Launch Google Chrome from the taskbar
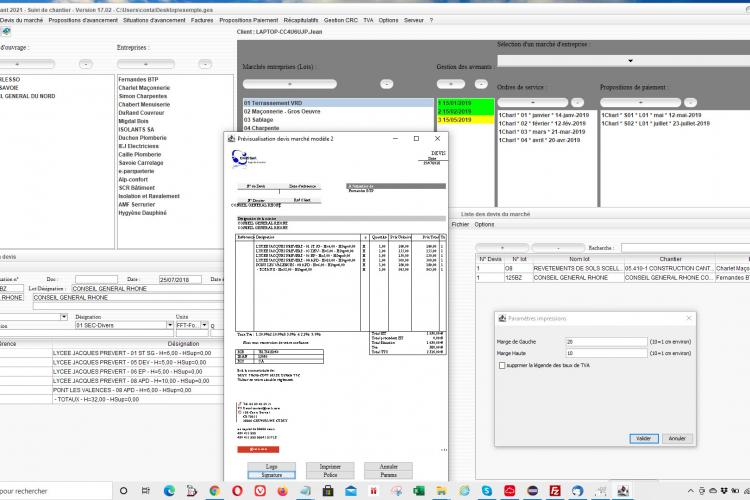The image size is (750, 500). point(215,490)
